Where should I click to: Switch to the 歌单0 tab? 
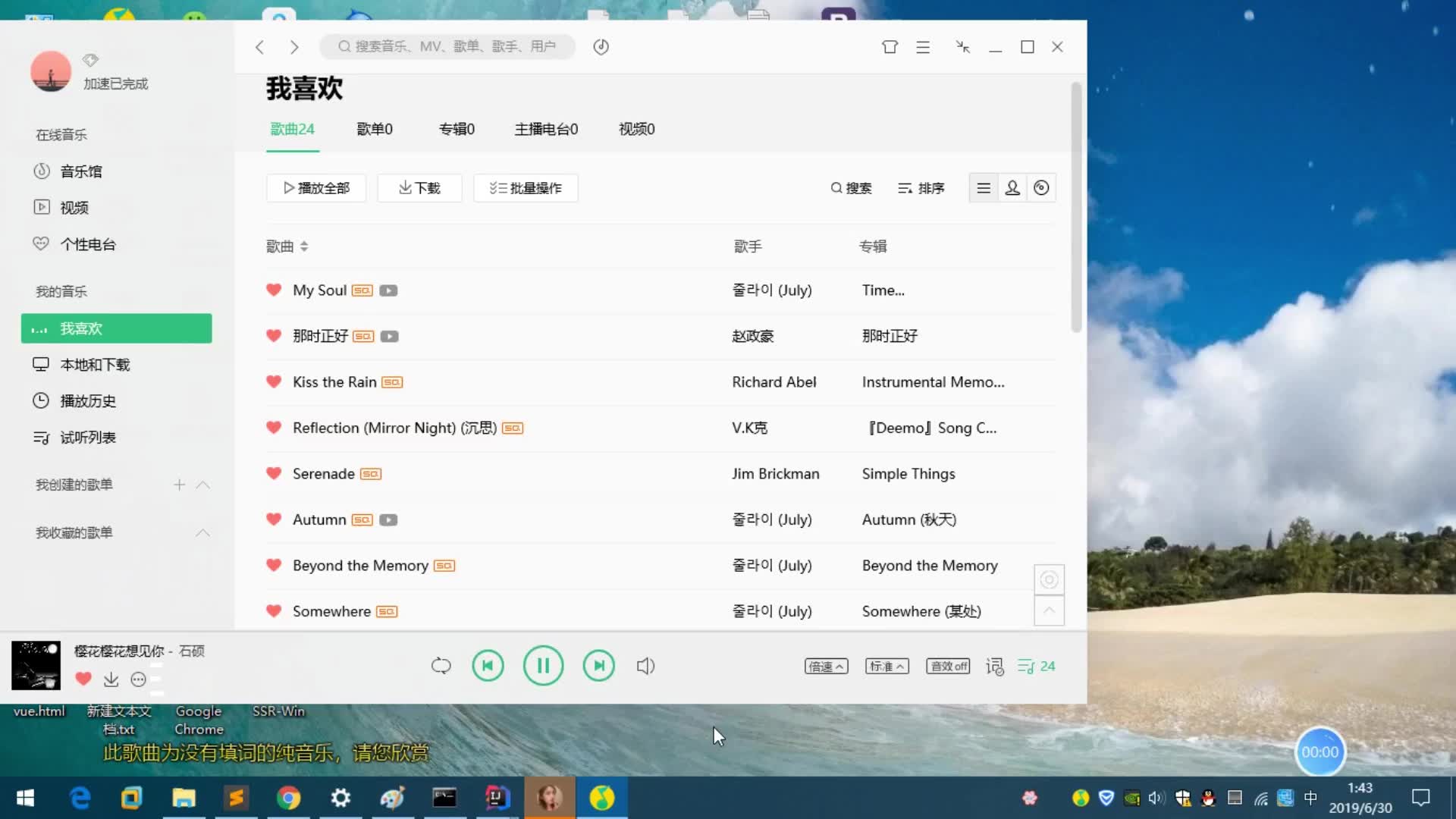coord(374,129)
